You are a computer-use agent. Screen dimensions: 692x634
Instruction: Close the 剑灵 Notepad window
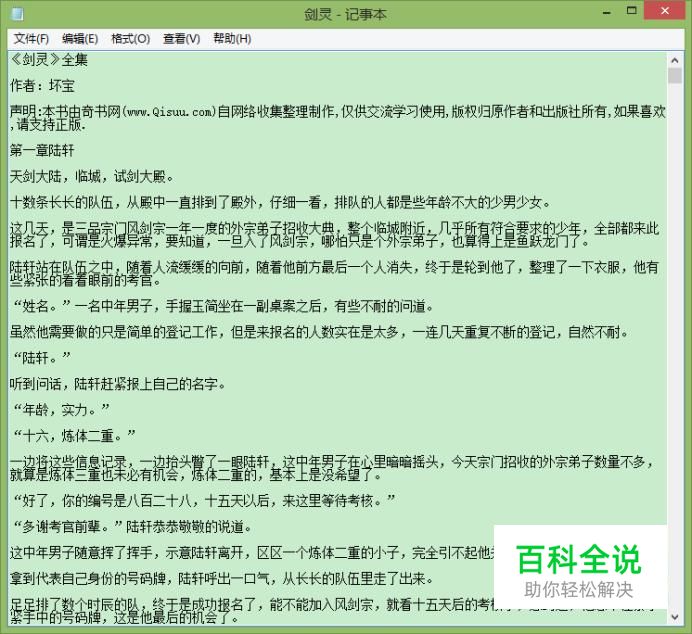665,11
